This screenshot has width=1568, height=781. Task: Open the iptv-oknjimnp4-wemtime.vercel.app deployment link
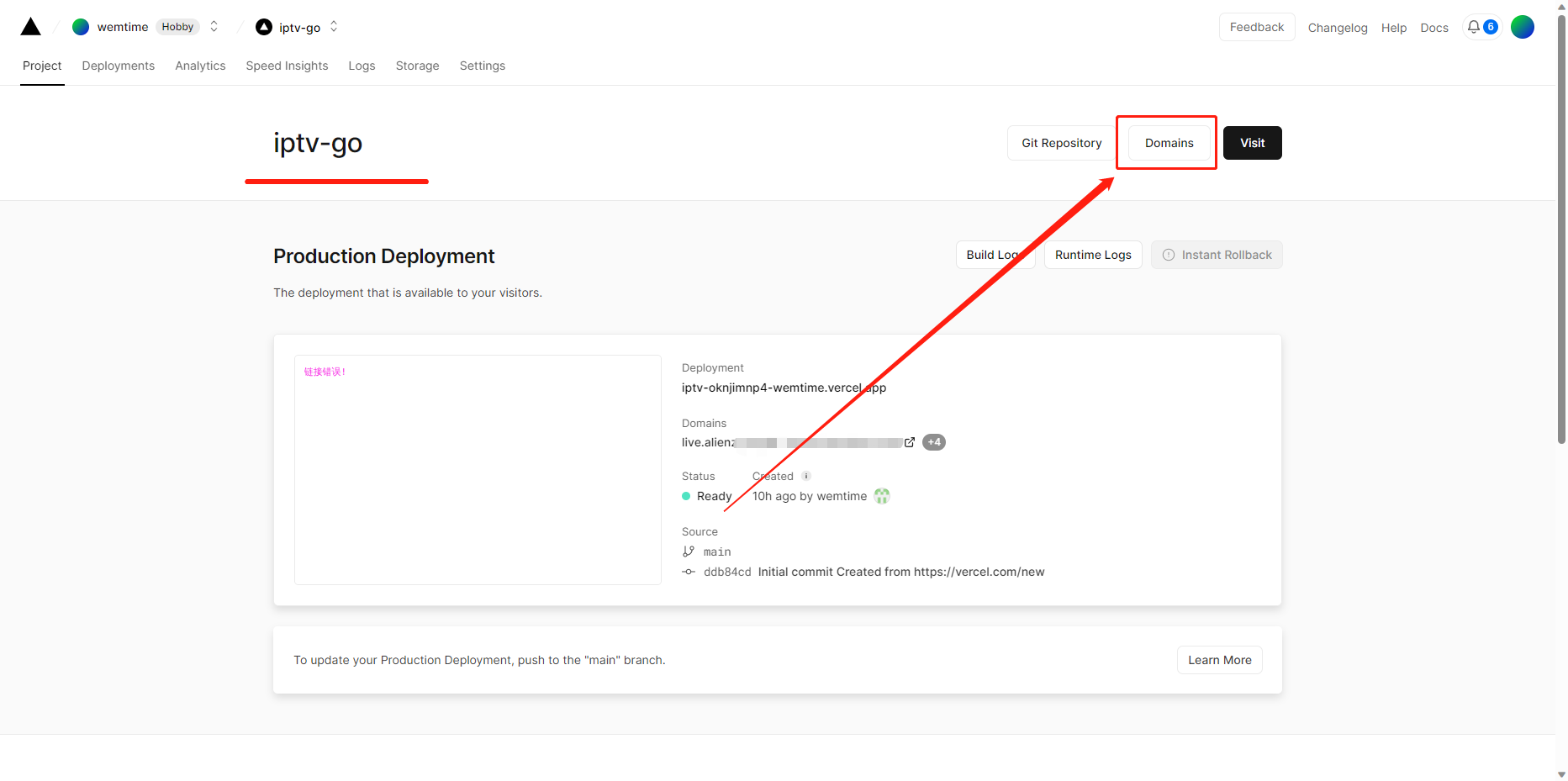pos(784,388)
